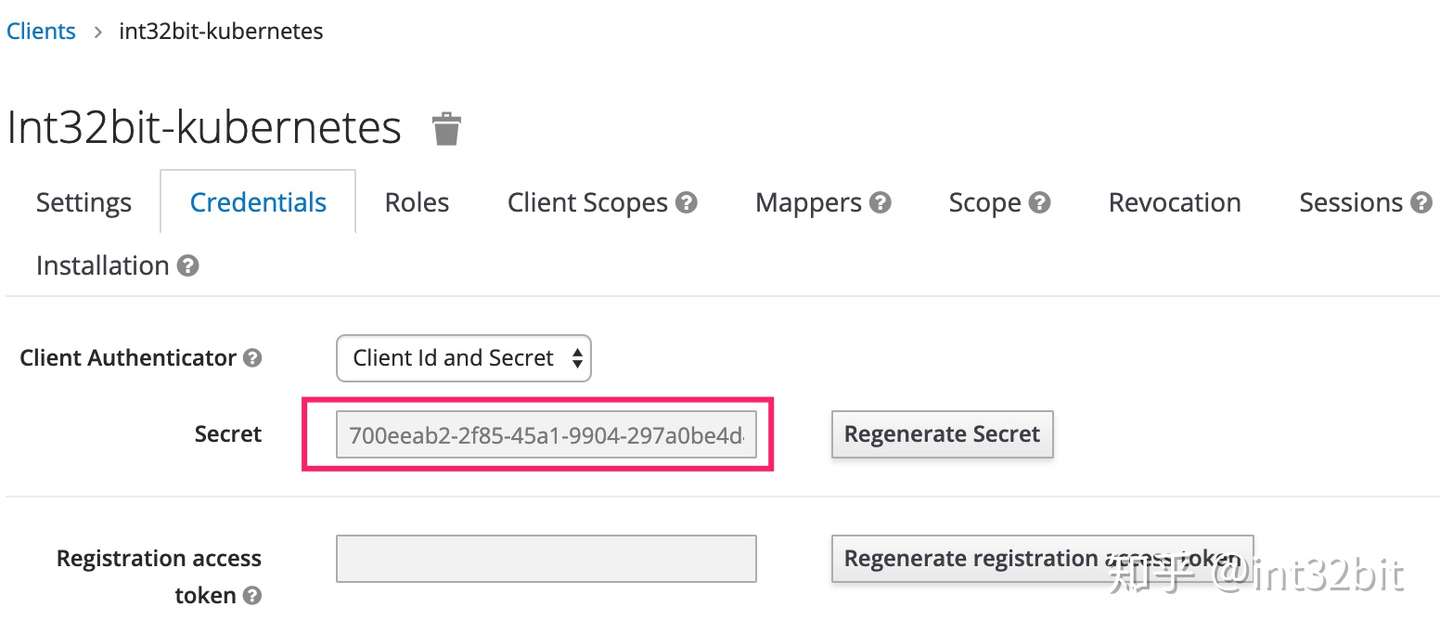The width and height of the screenshot is (1440, 633).
Task: Open the Roles tab
Action: click(417, 203)
